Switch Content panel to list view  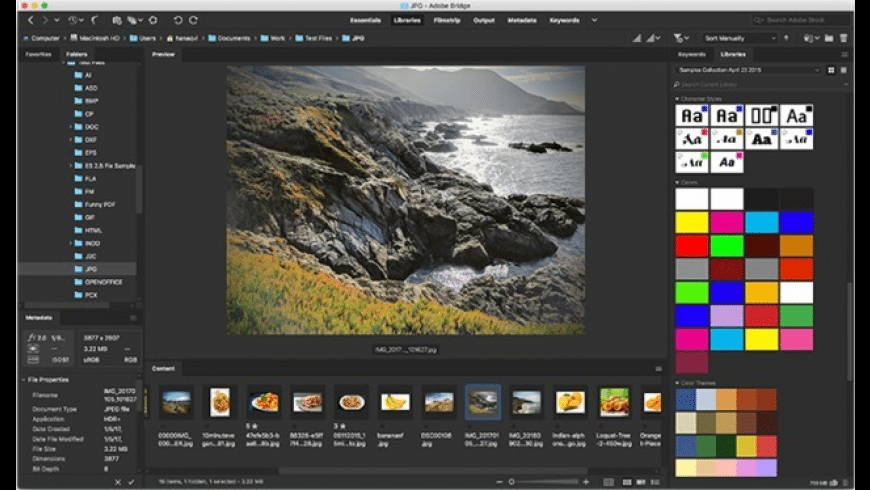point(657,482)
